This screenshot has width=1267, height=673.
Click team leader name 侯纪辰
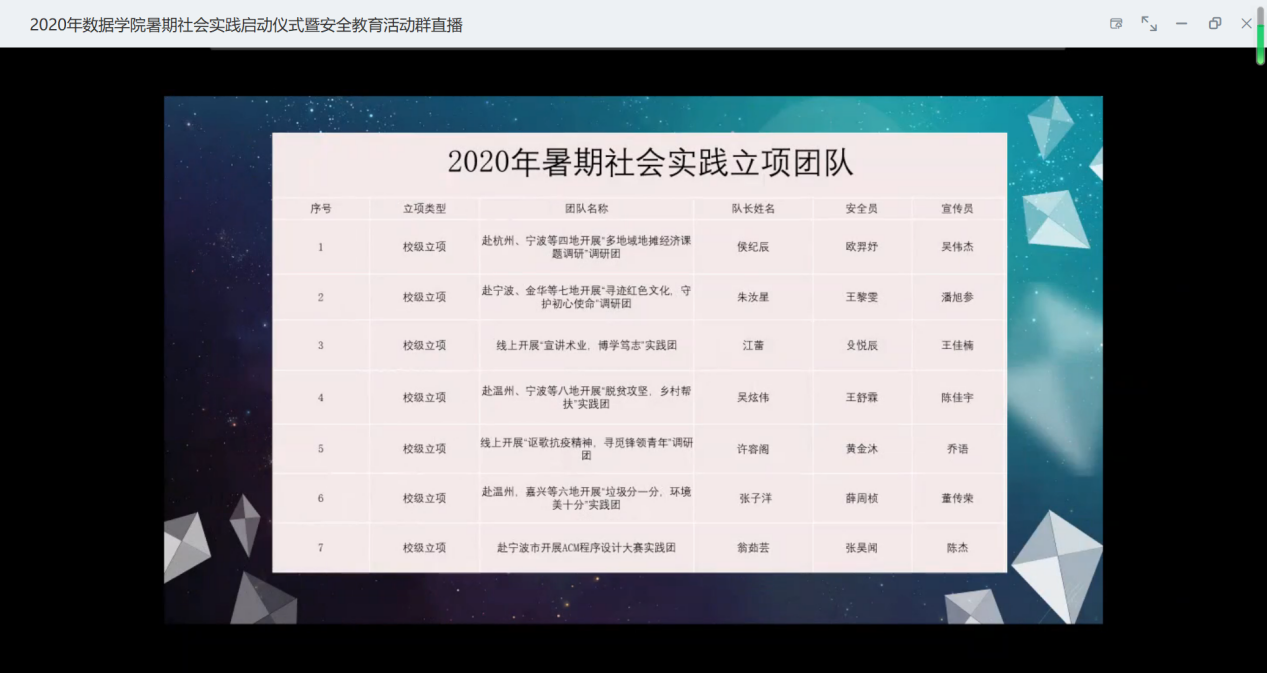coord(753,247)
